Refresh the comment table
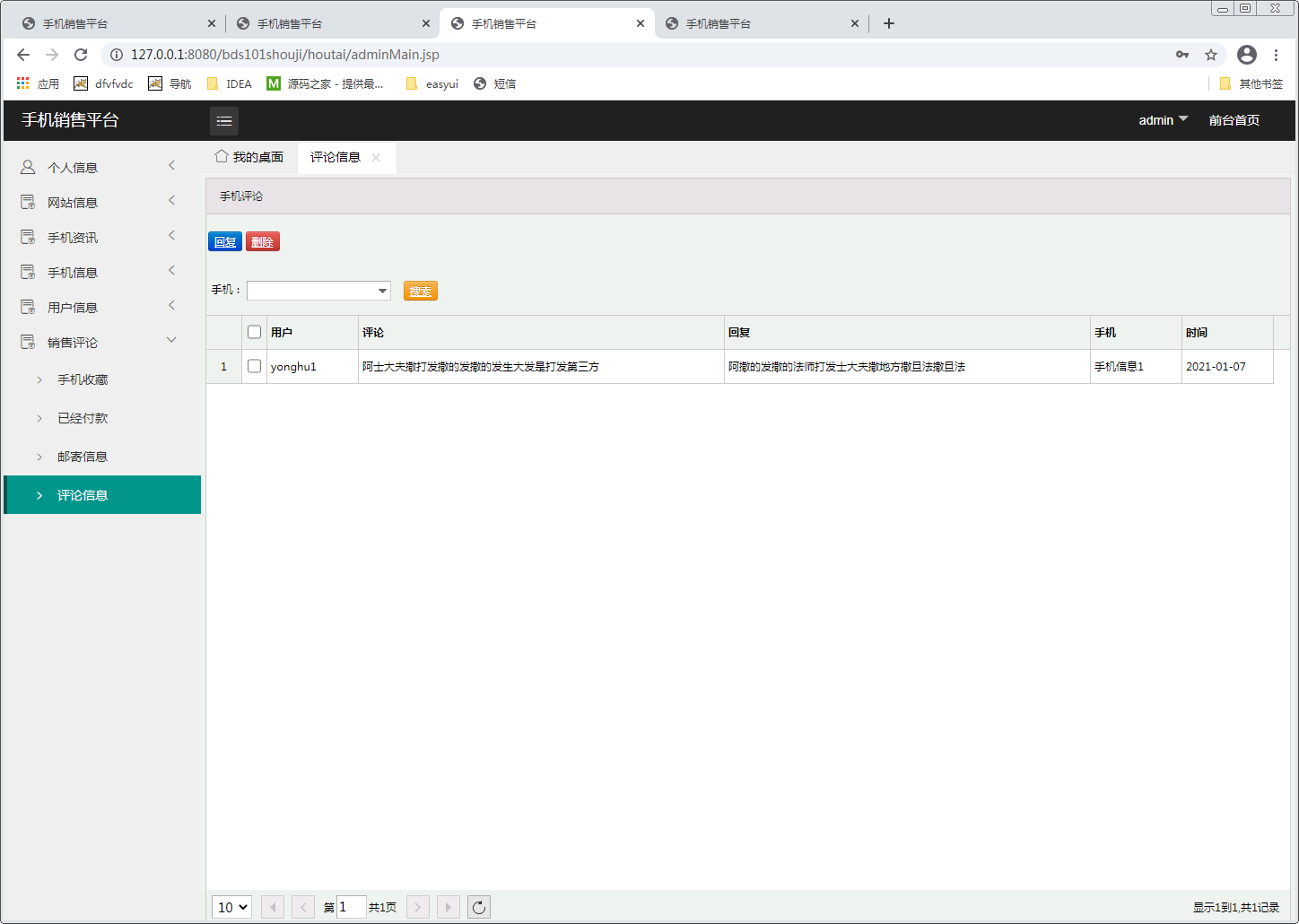This screenshot has height=924, width=1299. (x=479, y=907)
